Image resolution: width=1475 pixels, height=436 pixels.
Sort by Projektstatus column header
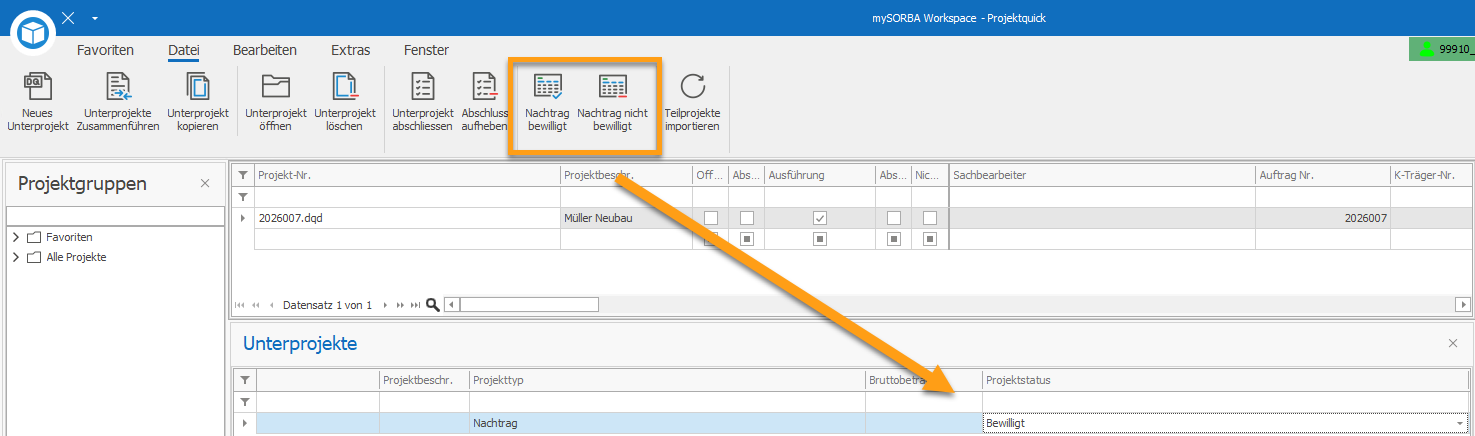[x=1227, y=380]
